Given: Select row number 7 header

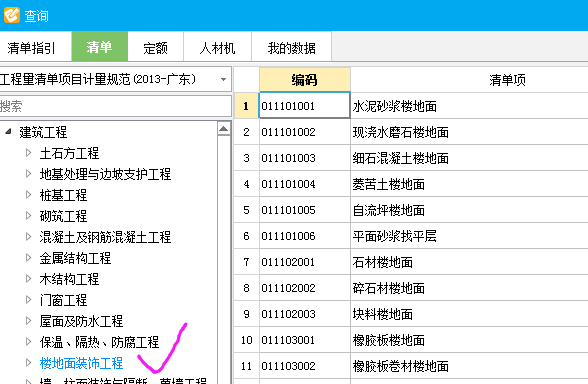Looking at the screenshot, I should click(246, 262).
